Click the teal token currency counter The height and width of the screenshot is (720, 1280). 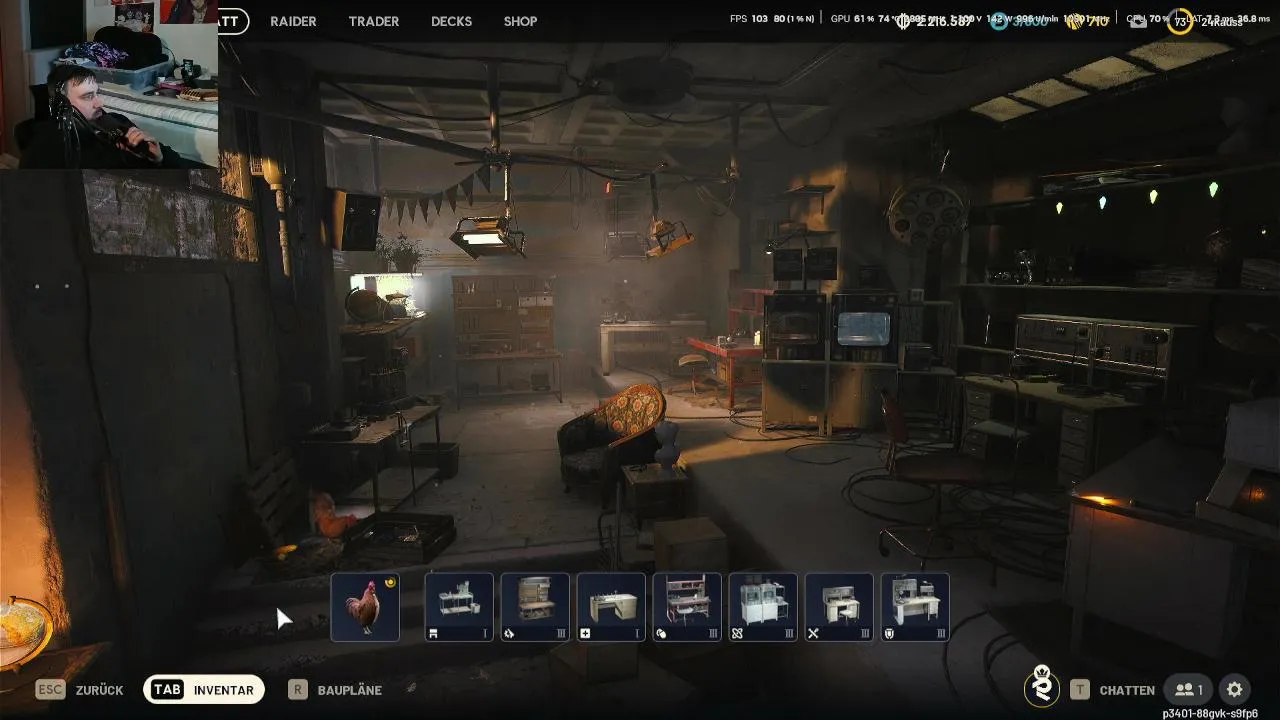point(1020,21)
